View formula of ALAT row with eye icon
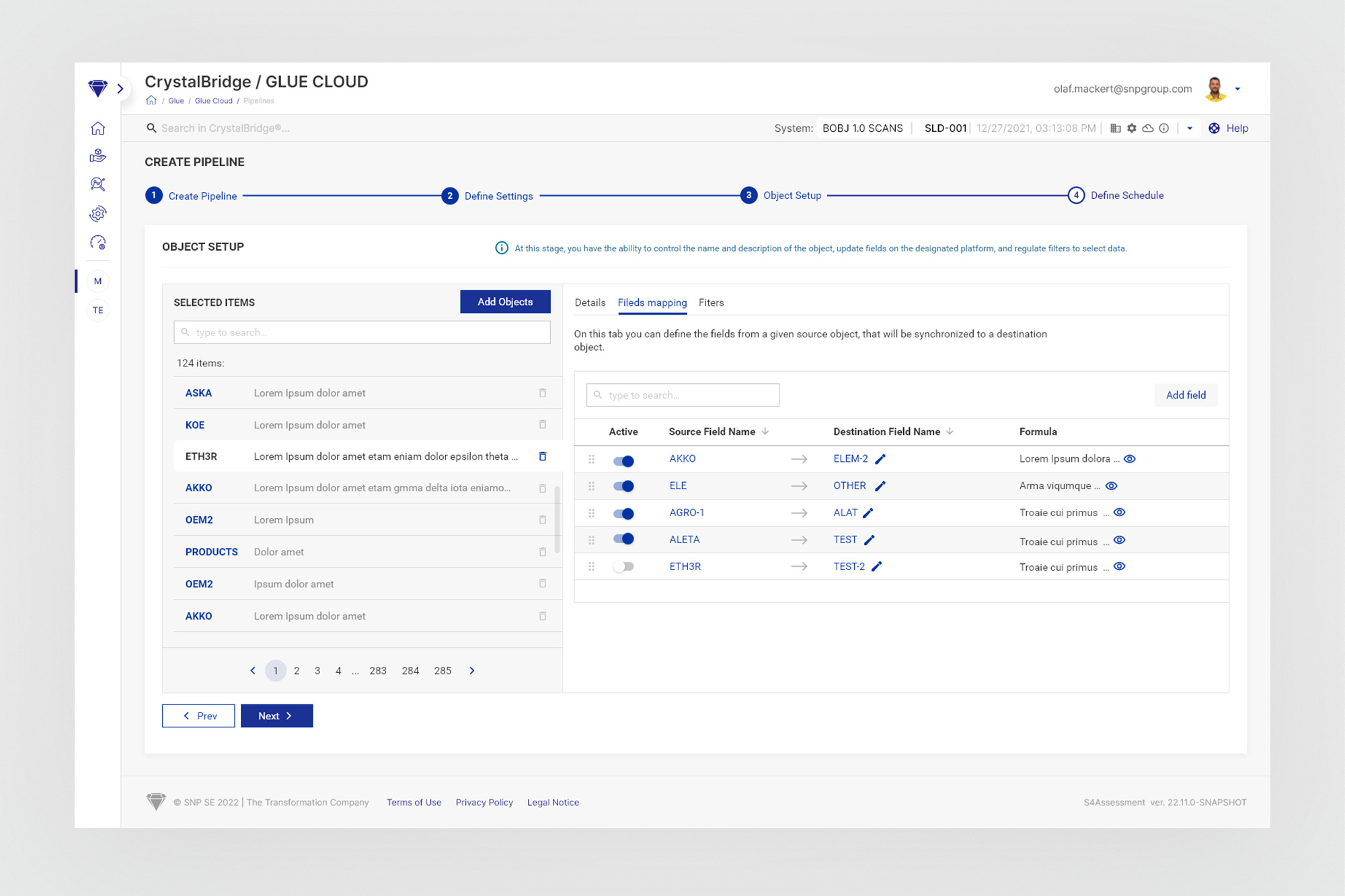1345x896 pixels. point(1120,512)
